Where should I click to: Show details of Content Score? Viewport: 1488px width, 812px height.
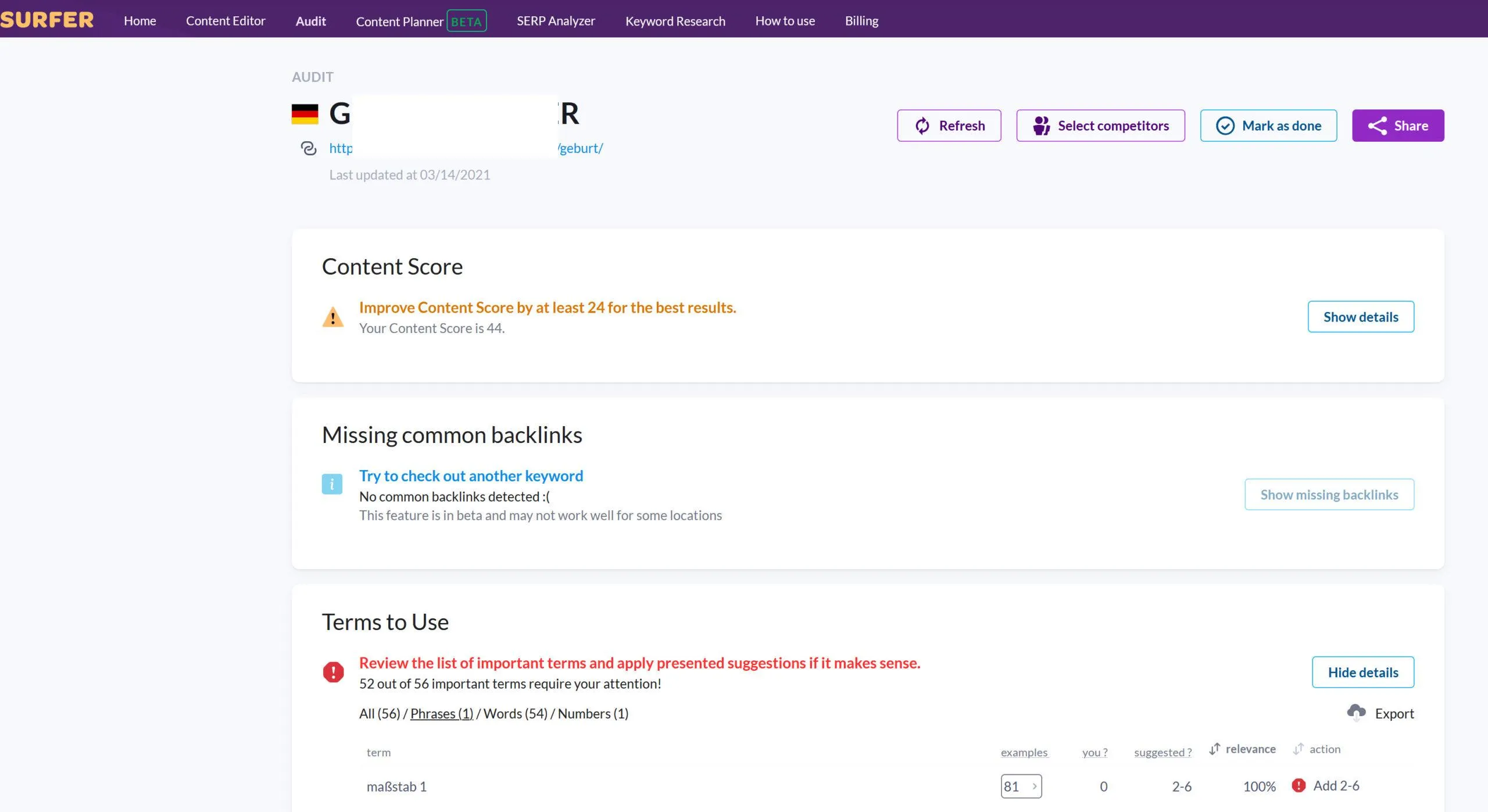pyautogui.click(x=1361, y=317)
